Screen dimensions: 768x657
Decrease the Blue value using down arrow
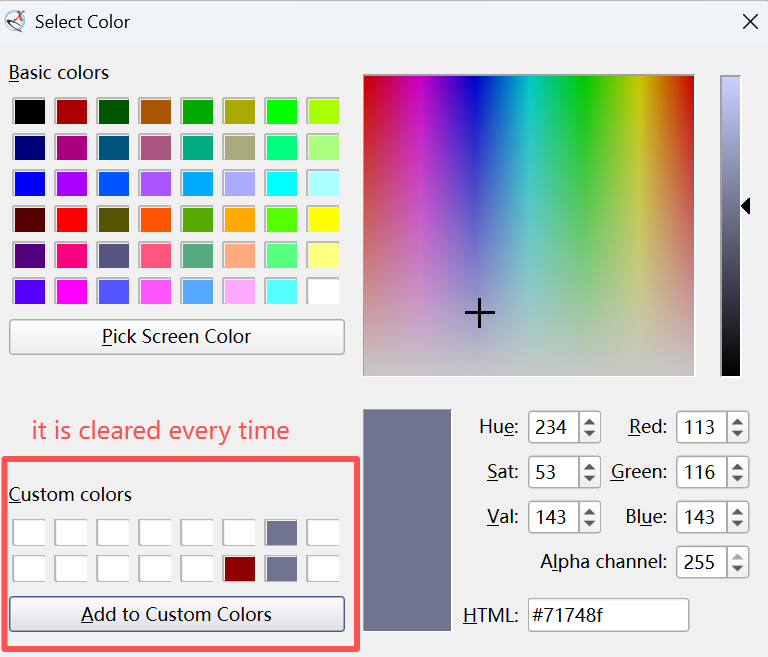(x=738, y=524)
